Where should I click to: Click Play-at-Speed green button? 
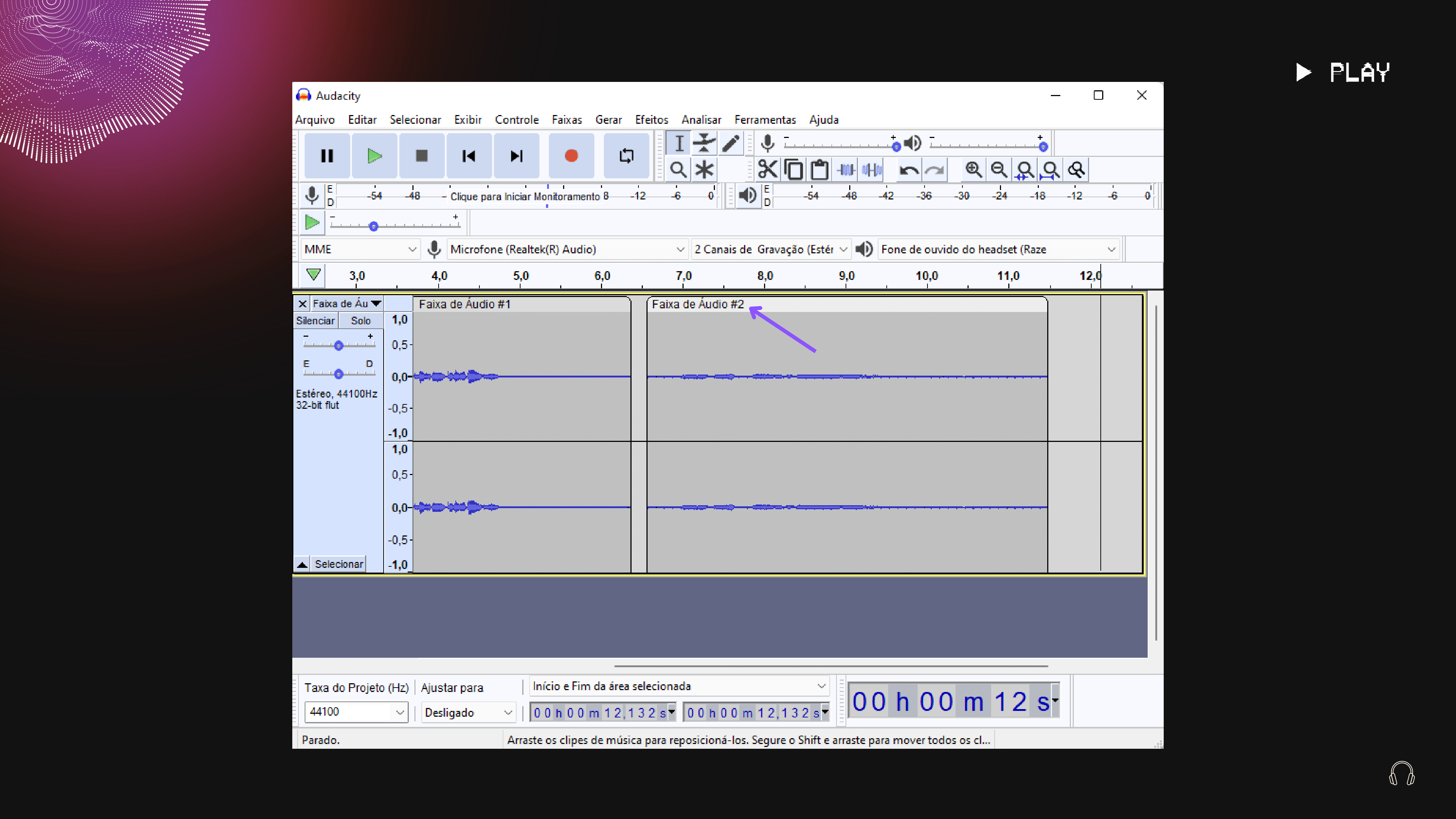tap(312, 223)
